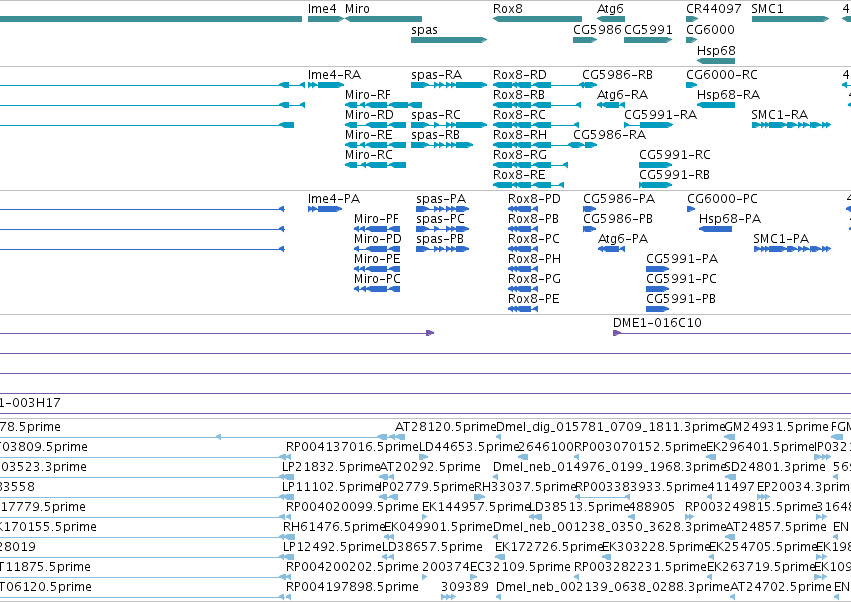This screenshot has width=851, height=602.
Task: Select transcript Miro-RC
Action: [369, 155]
